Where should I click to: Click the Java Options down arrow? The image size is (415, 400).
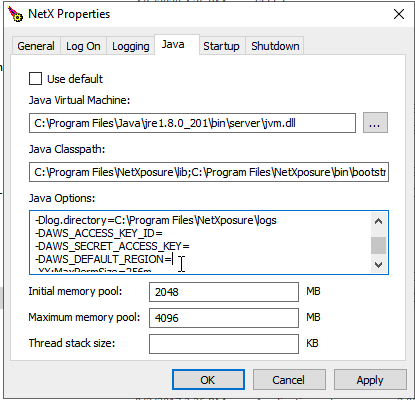pos(378,265)
